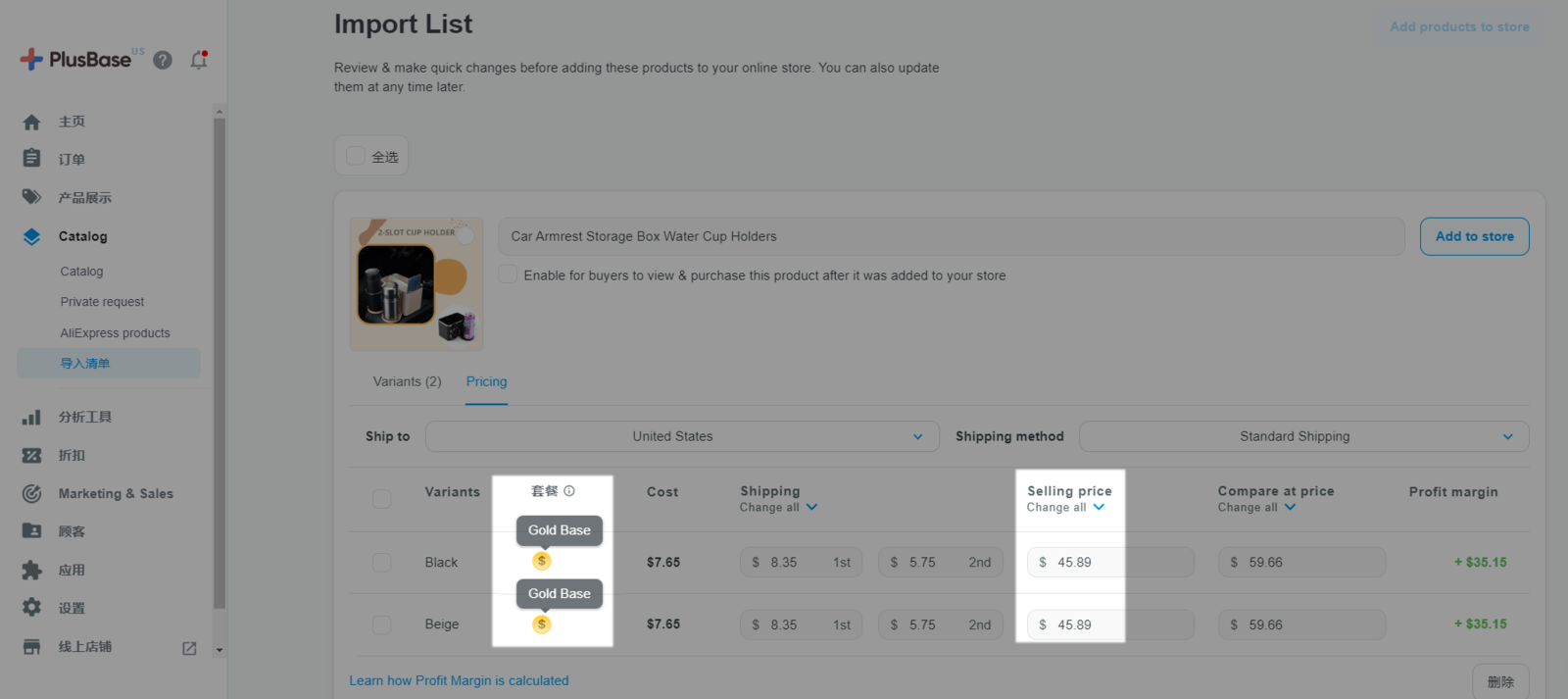The width and height of the screenshot is (1568, 699).
Task: Enable buyers to view product checkbox
Action: [508, 275]
